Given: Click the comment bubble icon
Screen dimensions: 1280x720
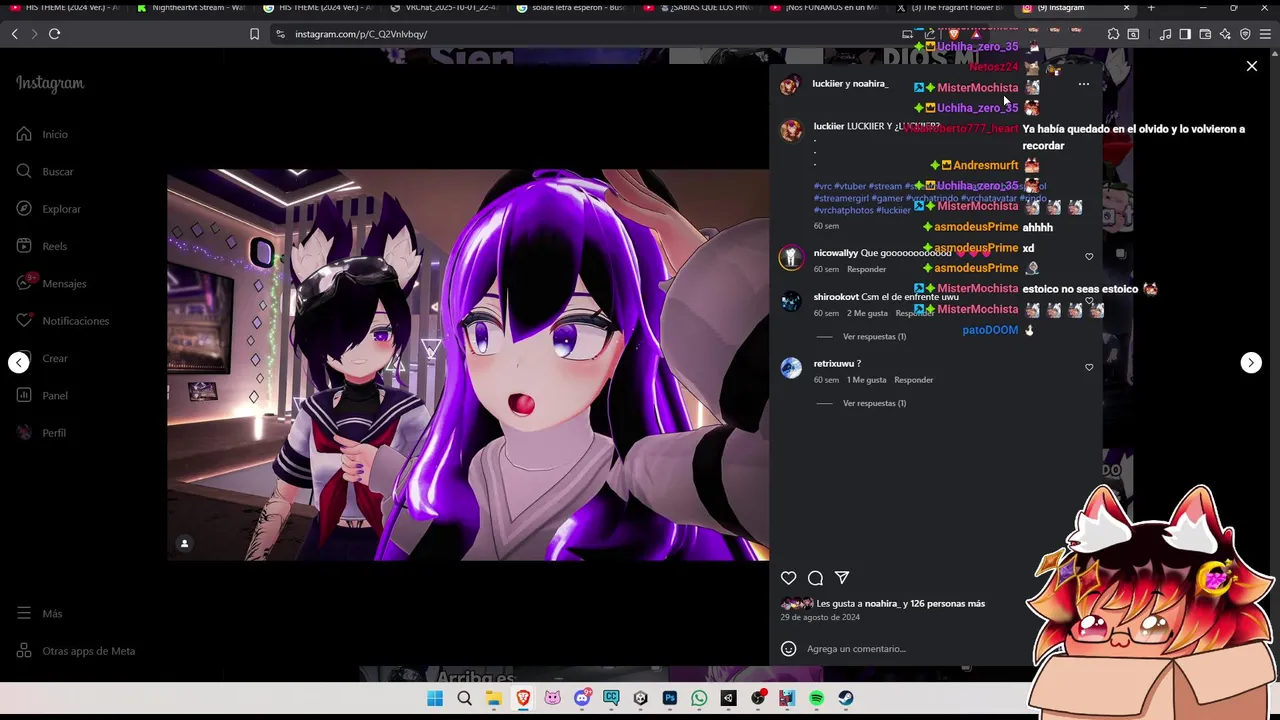Looking at the screenshot, I should coord(815,578).
